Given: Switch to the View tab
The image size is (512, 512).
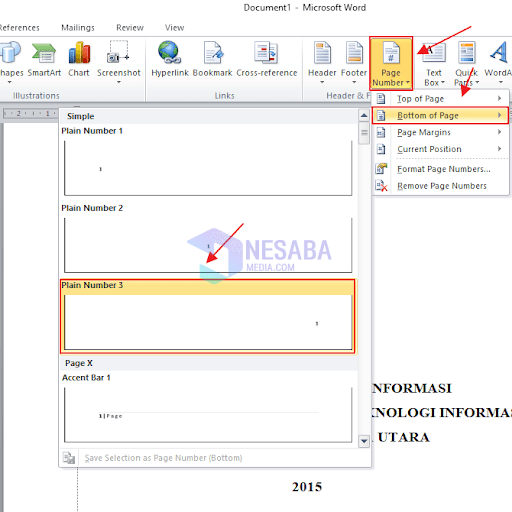Looking at the screenshot, I should (174, 28).
